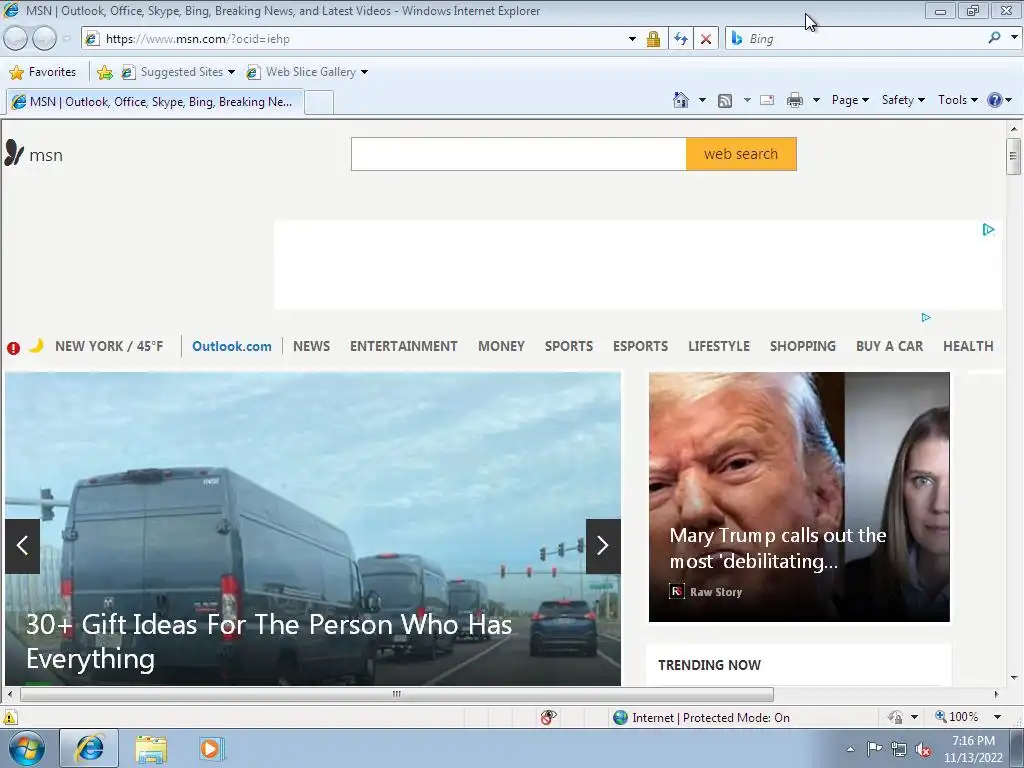The width and height of the screenshot is (1024, 768).
Task: Open the MONEY section
Action: [x=502, y=346]
